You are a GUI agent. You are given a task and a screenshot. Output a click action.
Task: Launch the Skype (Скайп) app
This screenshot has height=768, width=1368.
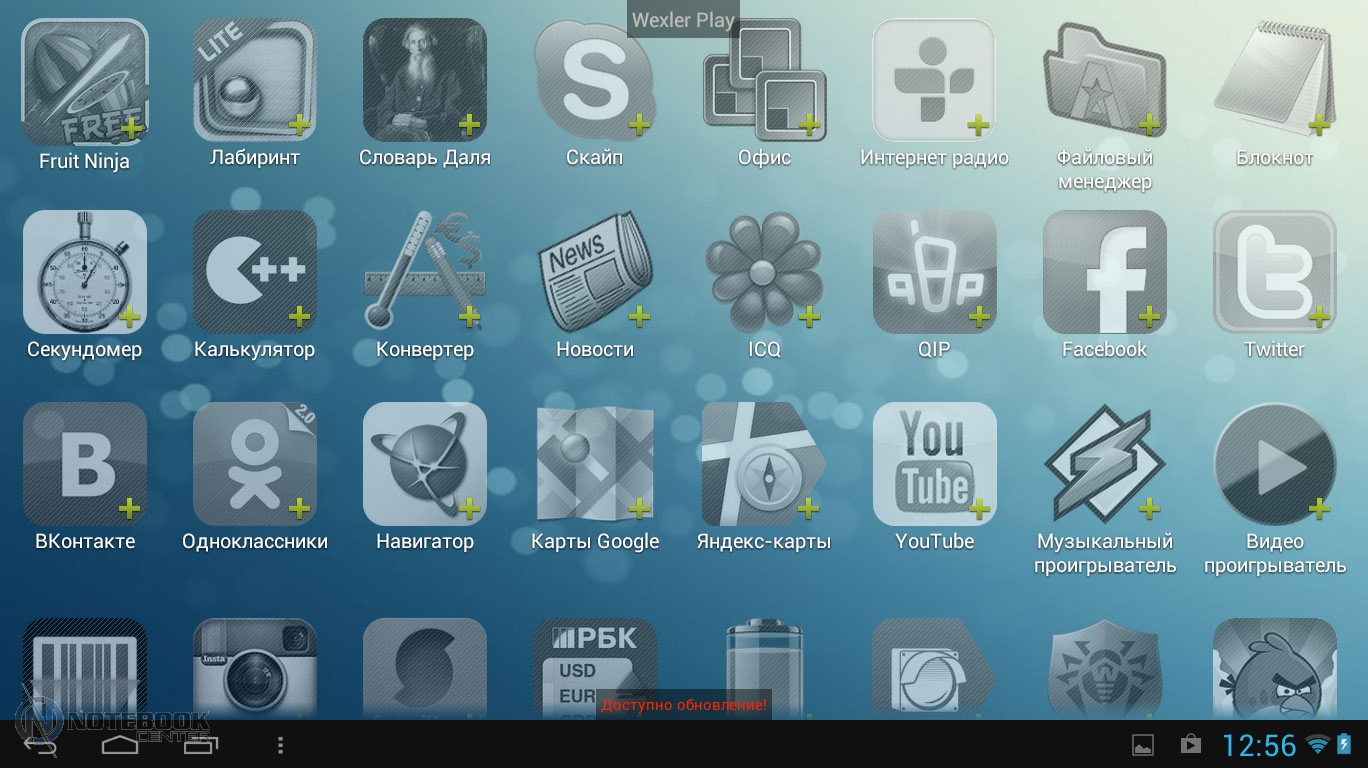click(x=594, y=82)
